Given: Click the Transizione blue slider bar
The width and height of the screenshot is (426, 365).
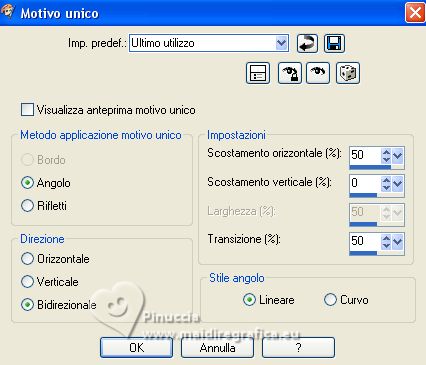Looking at the screenshot, I should pos(363,253).
